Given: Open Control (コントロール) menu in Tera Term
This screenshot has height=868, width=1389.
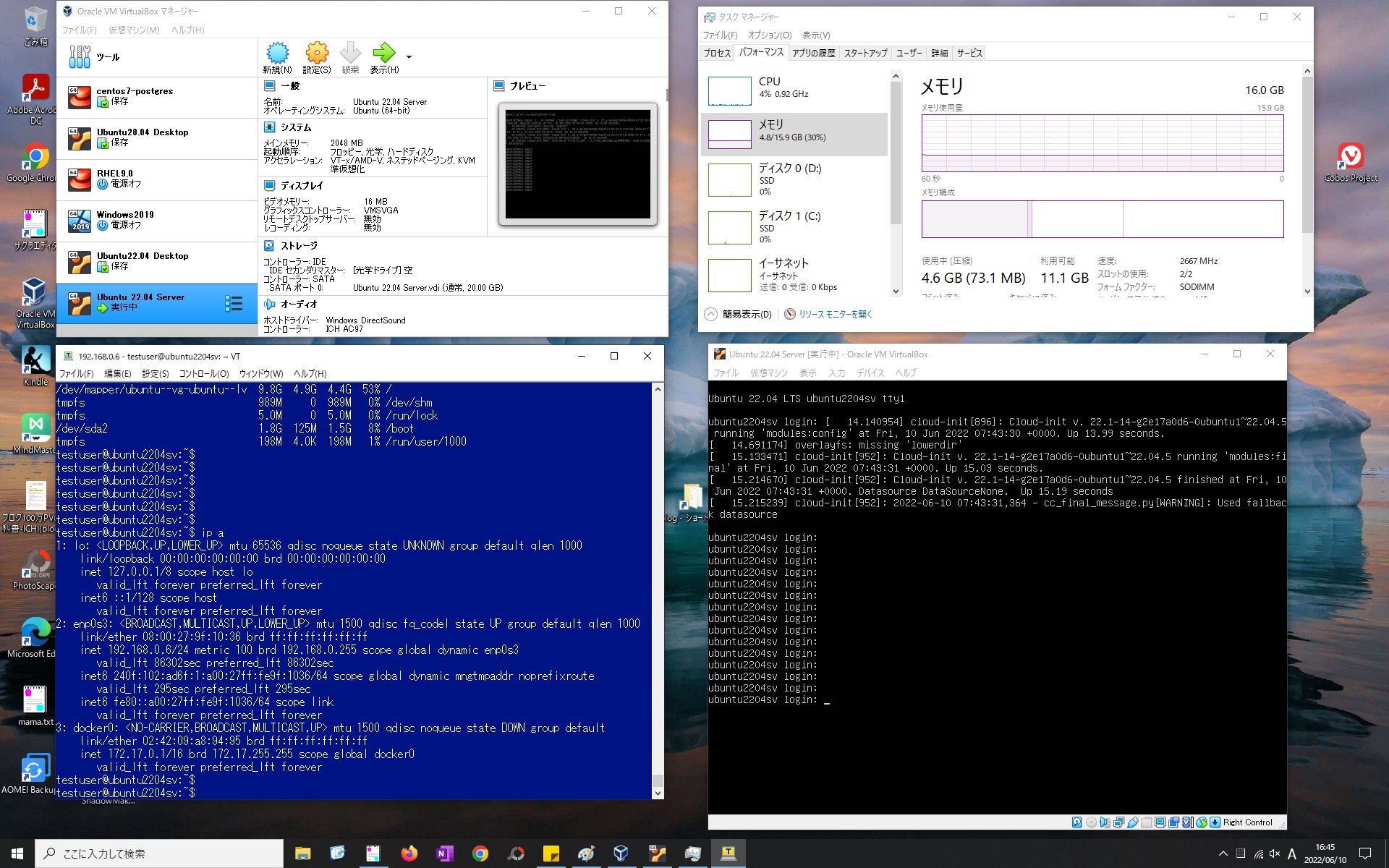Looking at the screenshot, I should (x=204, y=374).
